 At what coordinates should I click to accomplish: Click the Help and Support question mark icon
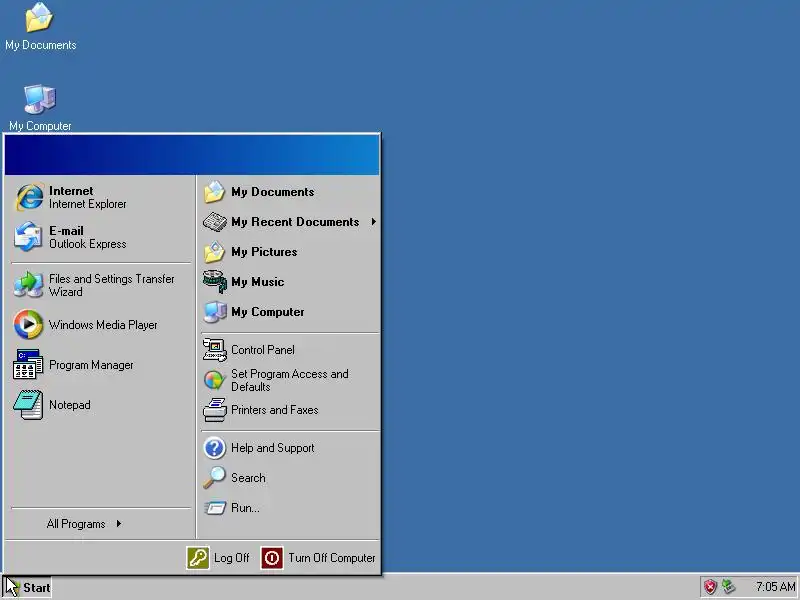[215, 448]
